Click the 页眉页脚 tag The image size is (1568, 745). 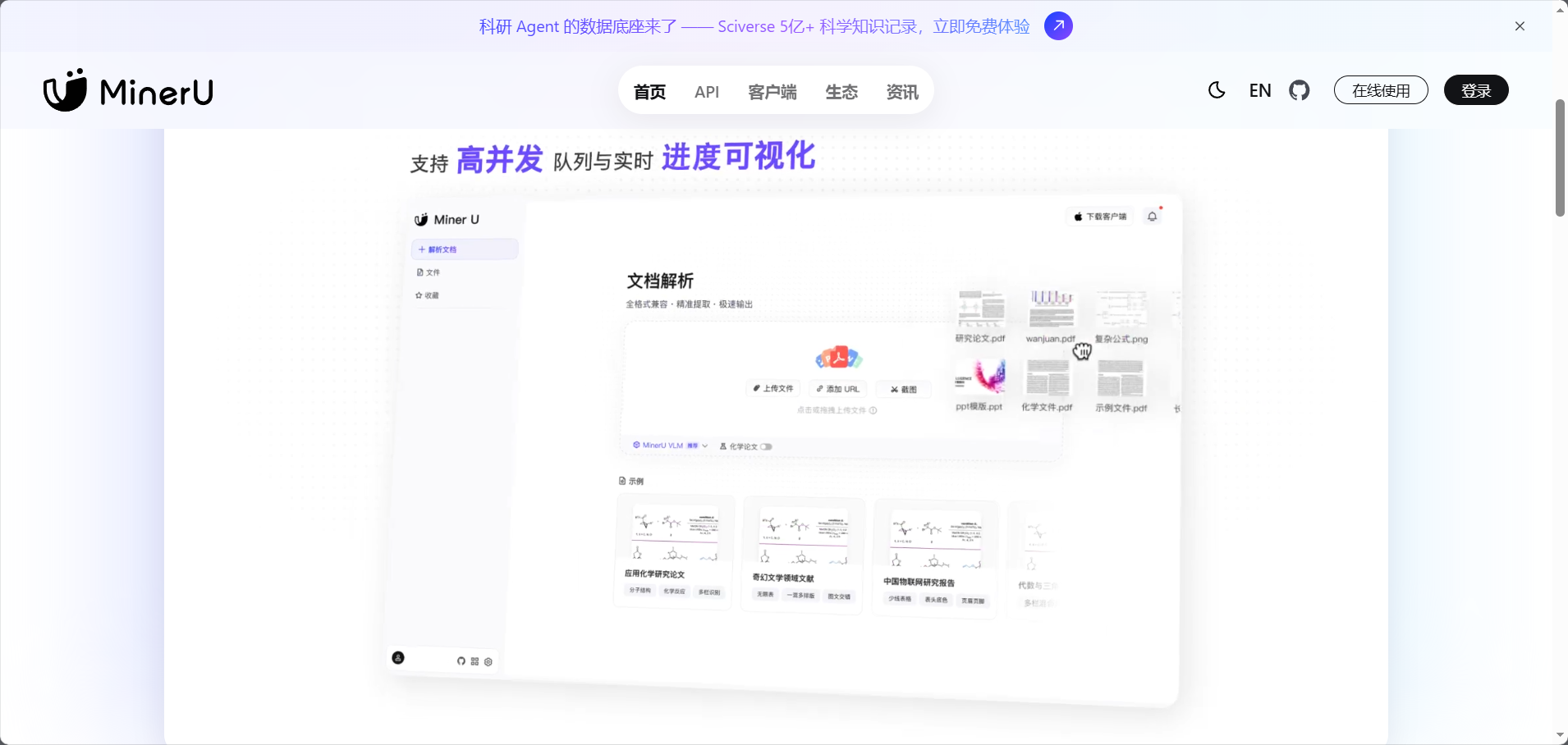coord(973,601)
